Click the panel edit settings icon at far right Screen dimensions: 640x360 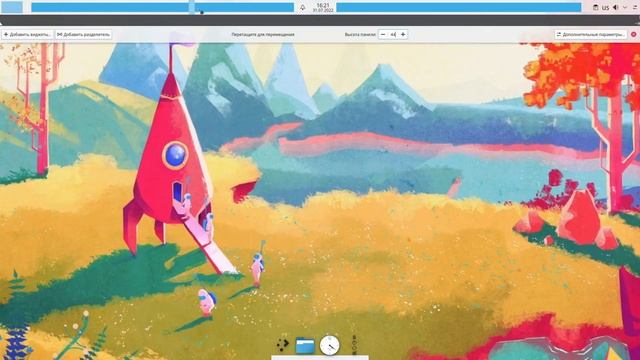click(635, 7)
